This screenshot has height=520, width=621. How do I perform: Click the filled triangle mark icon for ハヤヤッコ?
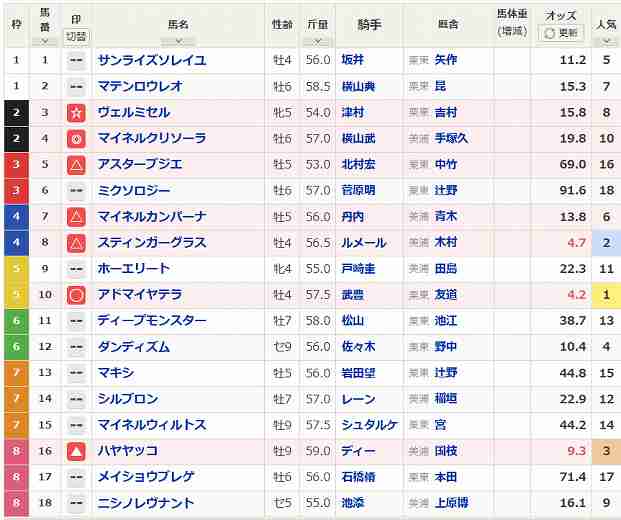(76, 451)
